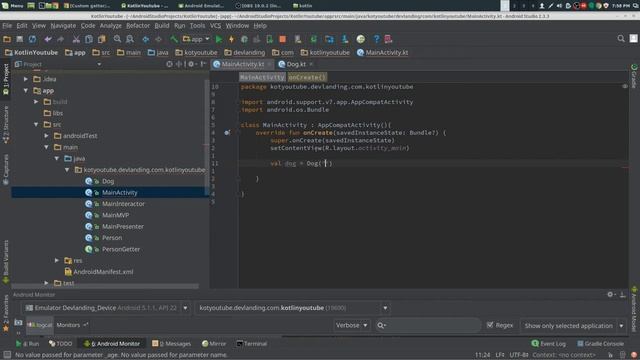Click the Help question mark icon

pyautogui.click(x=376, y=39)
